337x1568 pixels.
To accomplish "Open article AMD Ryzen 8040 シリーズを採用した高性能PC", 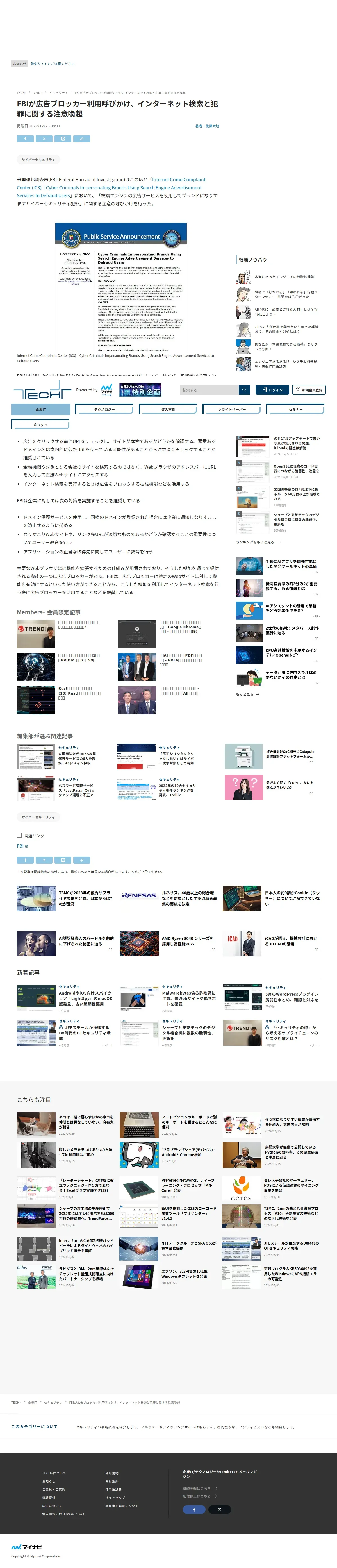I will pyautogui.click(x=187, y=940).
